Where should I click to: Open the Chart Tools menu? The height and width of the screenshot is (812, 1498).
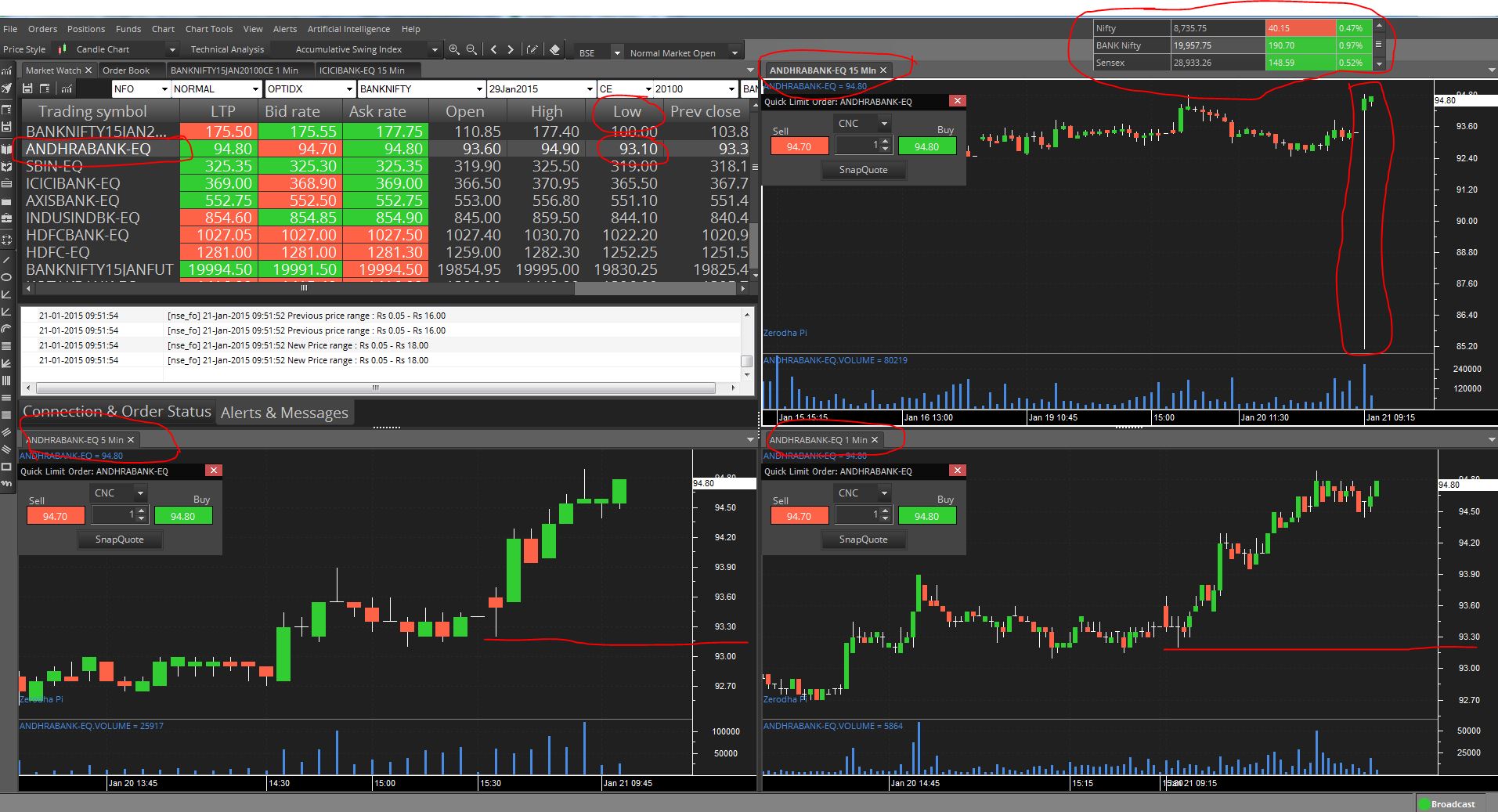(x=209, y=29)
